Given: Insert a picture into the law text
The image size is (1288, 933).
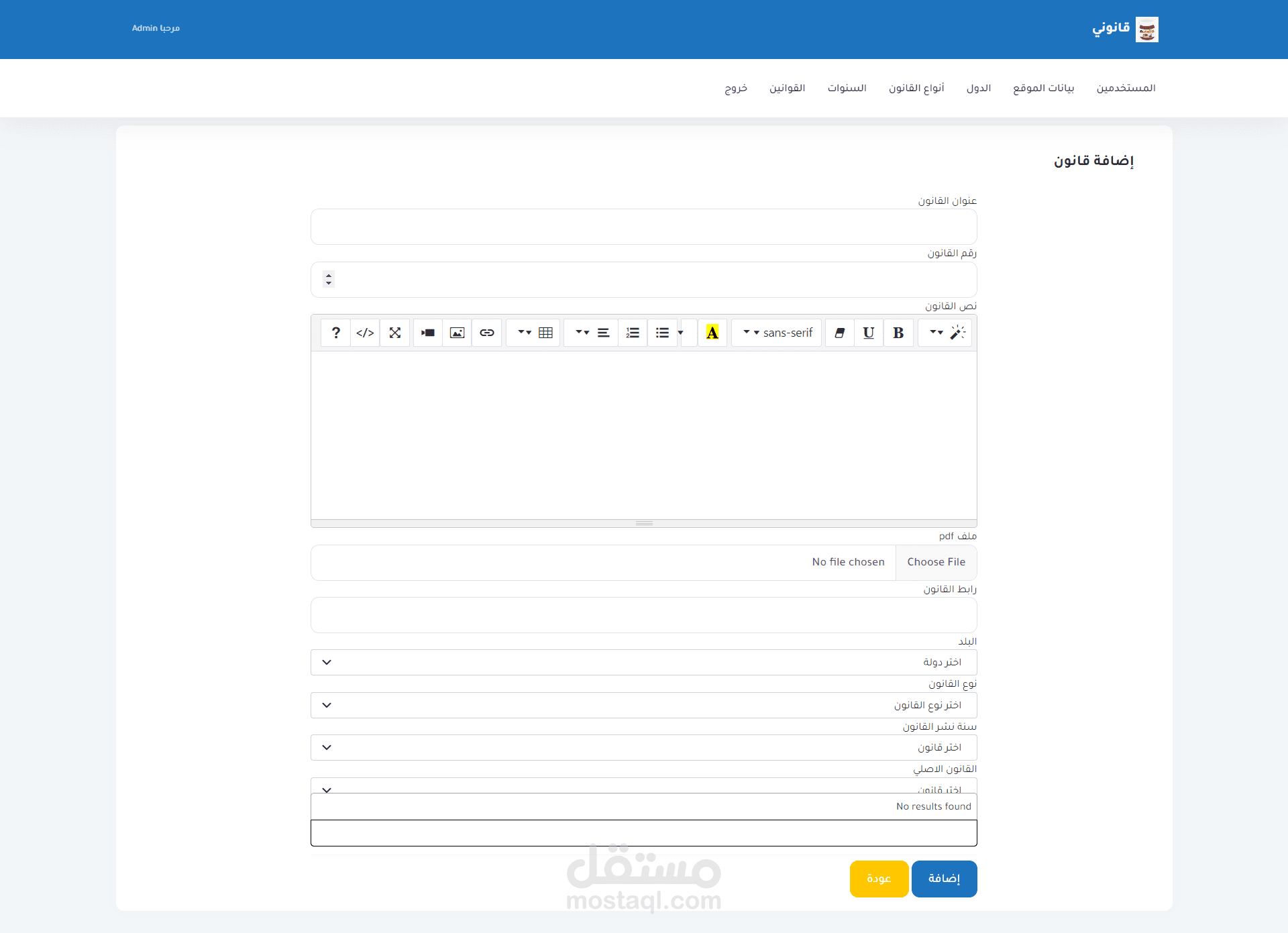Looking at the screenshot, I should pyautogui.click(x=457, y=333).
